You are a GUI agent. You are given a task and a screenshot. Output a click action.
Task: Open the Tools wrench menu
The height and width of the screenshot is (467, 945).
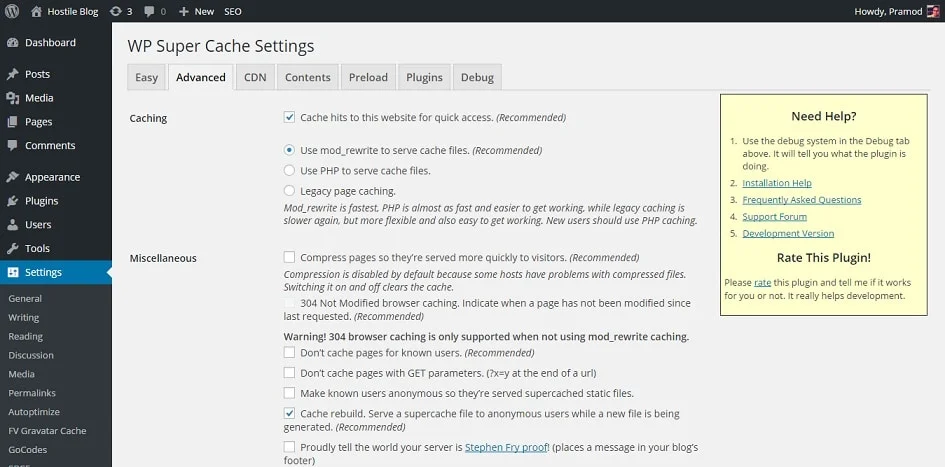(x=12, y=248)
